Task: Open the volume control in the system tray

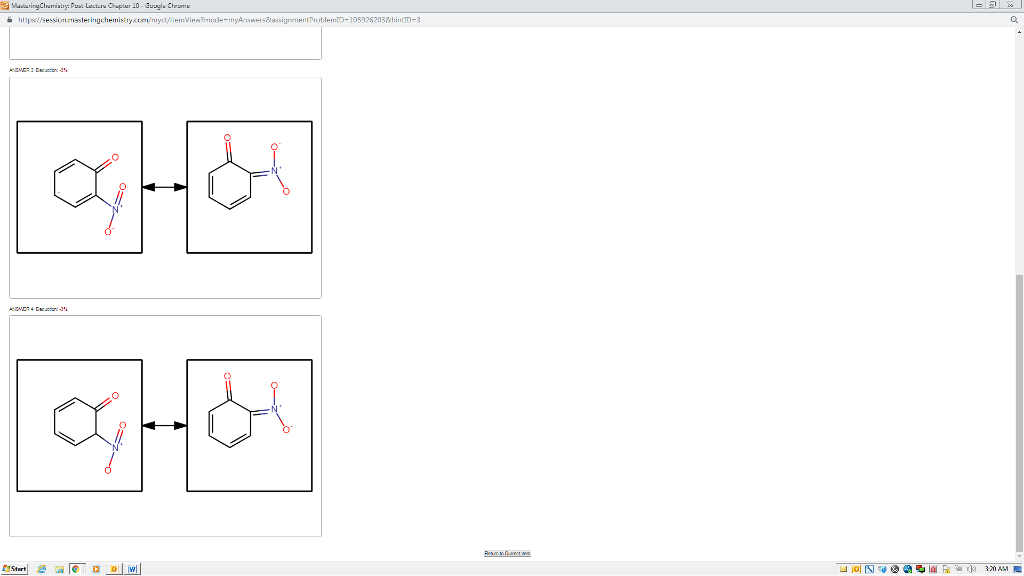Action: (x=971, y=568)
